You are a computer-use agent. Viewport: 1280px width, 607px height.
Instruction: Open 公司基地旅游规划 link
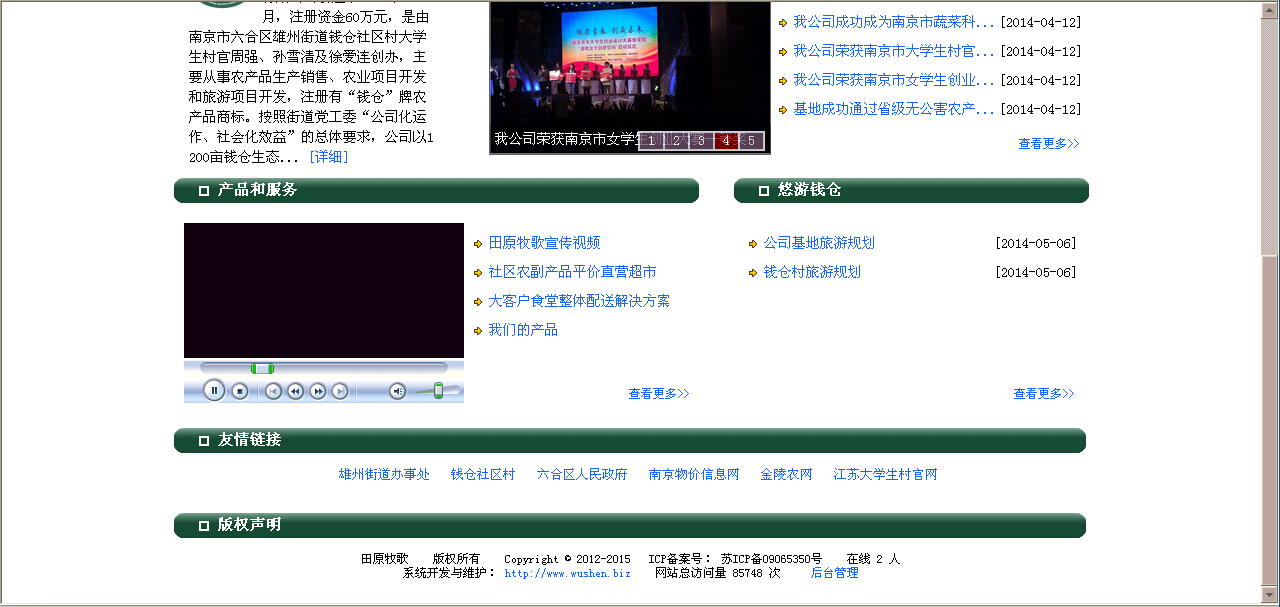tap(818, 243)
